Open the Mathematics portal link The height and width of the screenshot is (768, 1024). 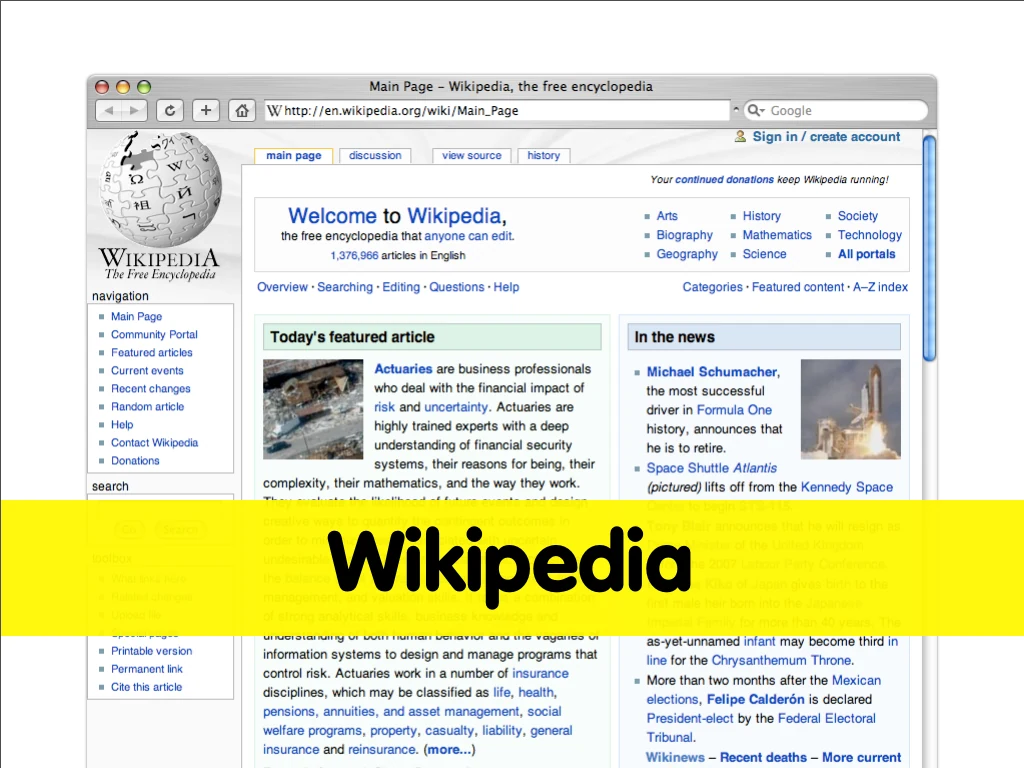click(x=777, y=234)
